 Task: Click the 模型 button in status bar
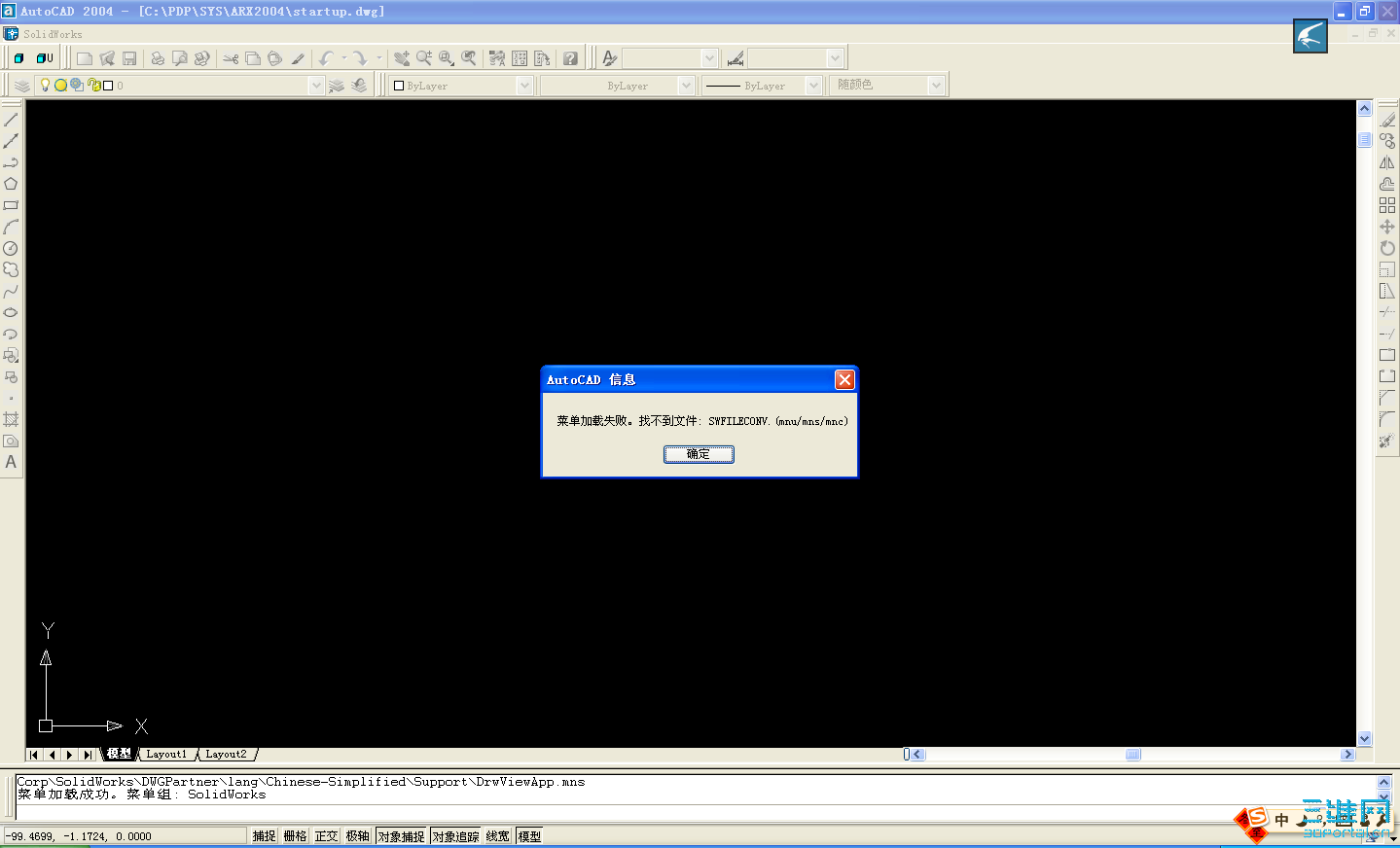coord(529,836)
